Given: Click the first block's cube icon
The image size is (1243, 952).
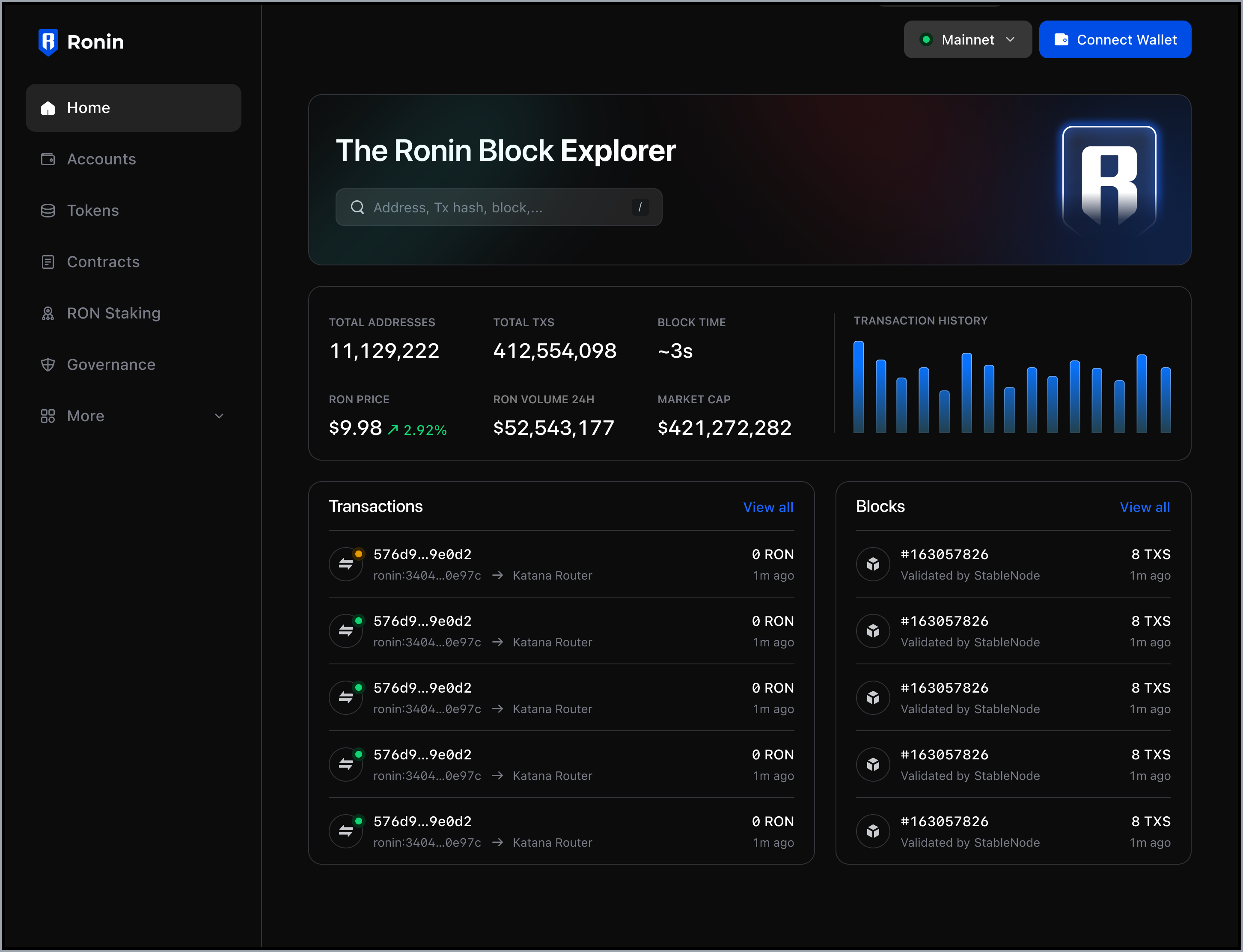Looking at the screenshot, I should point(873,564).
